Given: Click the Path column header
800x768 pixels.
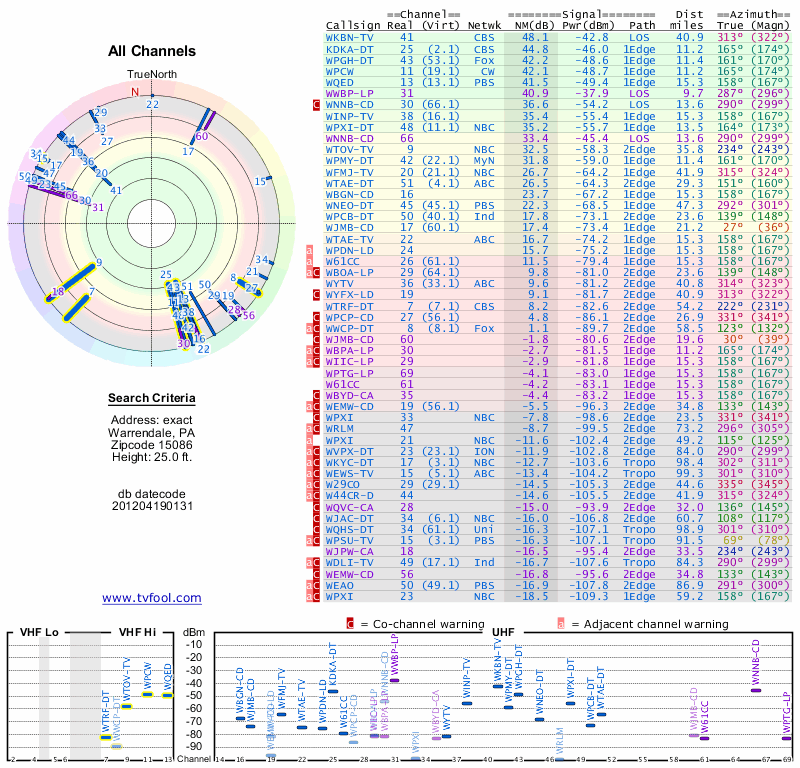Looking at the screenshot, I should point(642,26).
